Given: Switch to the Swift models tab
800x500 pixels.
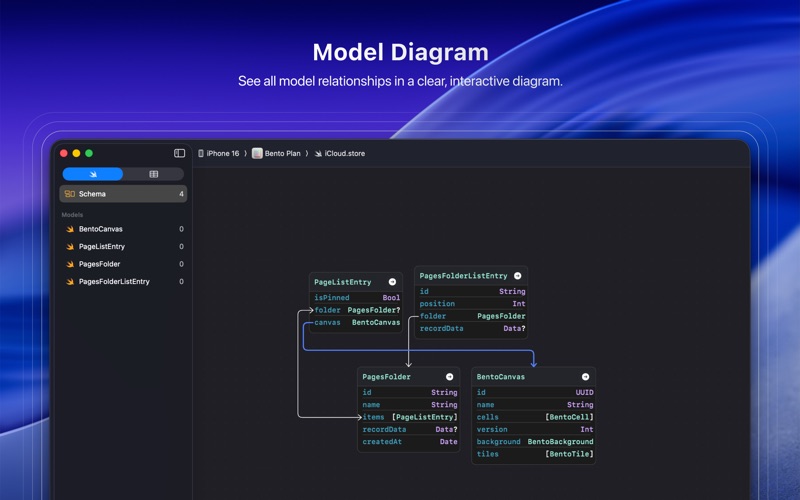Looking at the screenshot, I should click(x=93, y=174).
